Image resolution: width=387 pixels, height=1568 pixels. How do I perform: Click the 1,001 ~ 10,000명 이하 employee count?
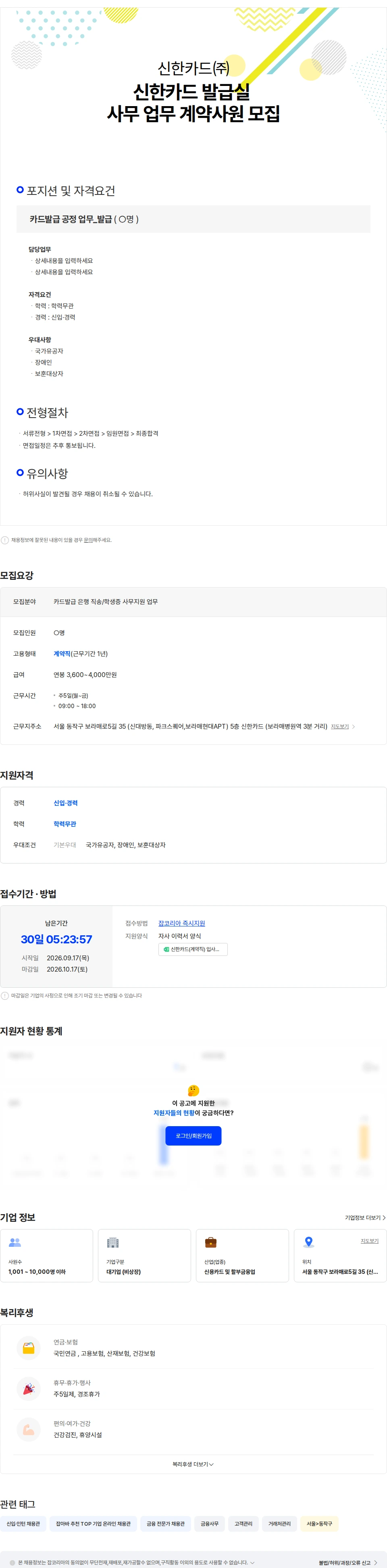point(37,1271)
